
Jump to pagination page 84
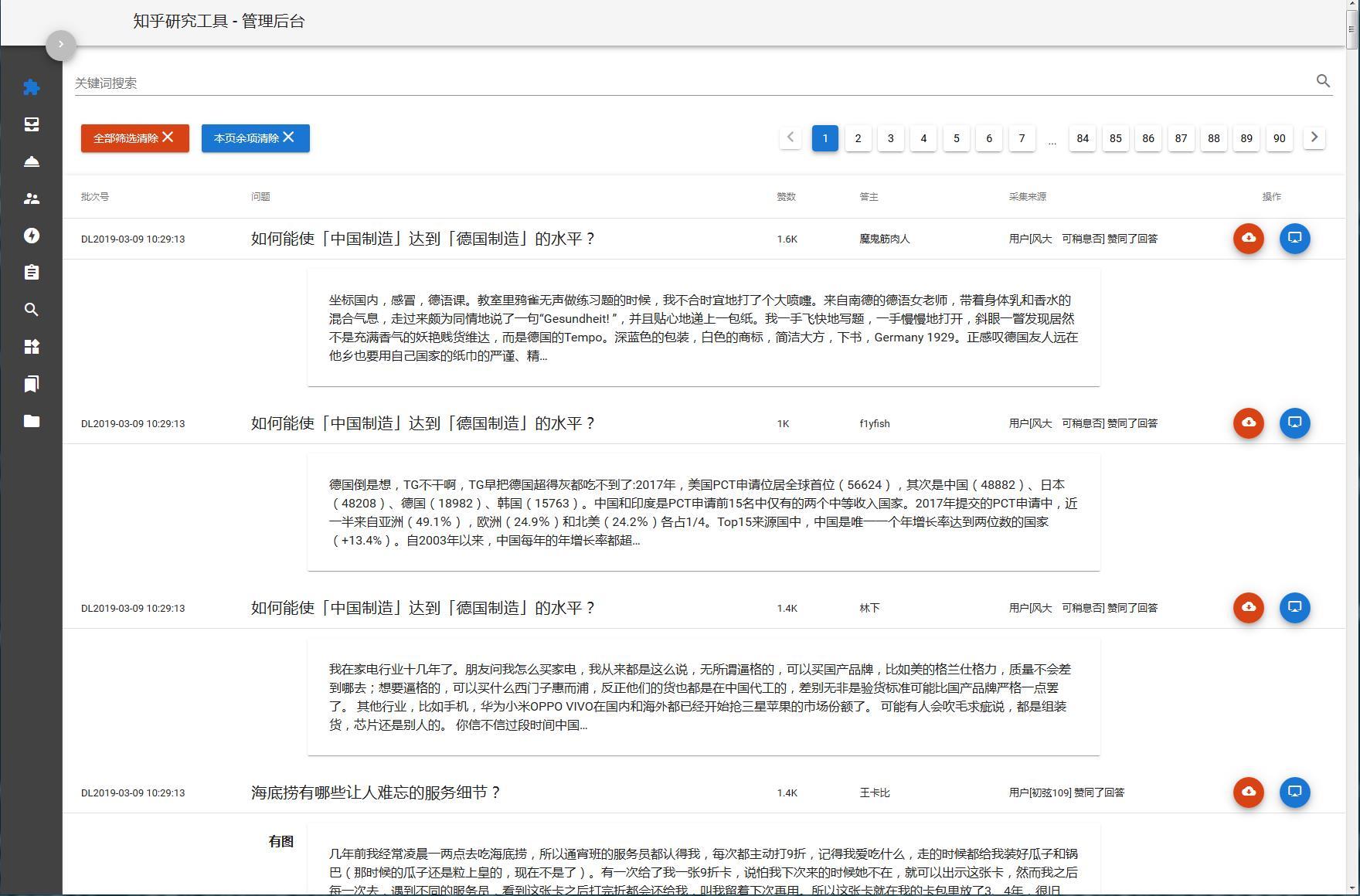(1083, 138)
